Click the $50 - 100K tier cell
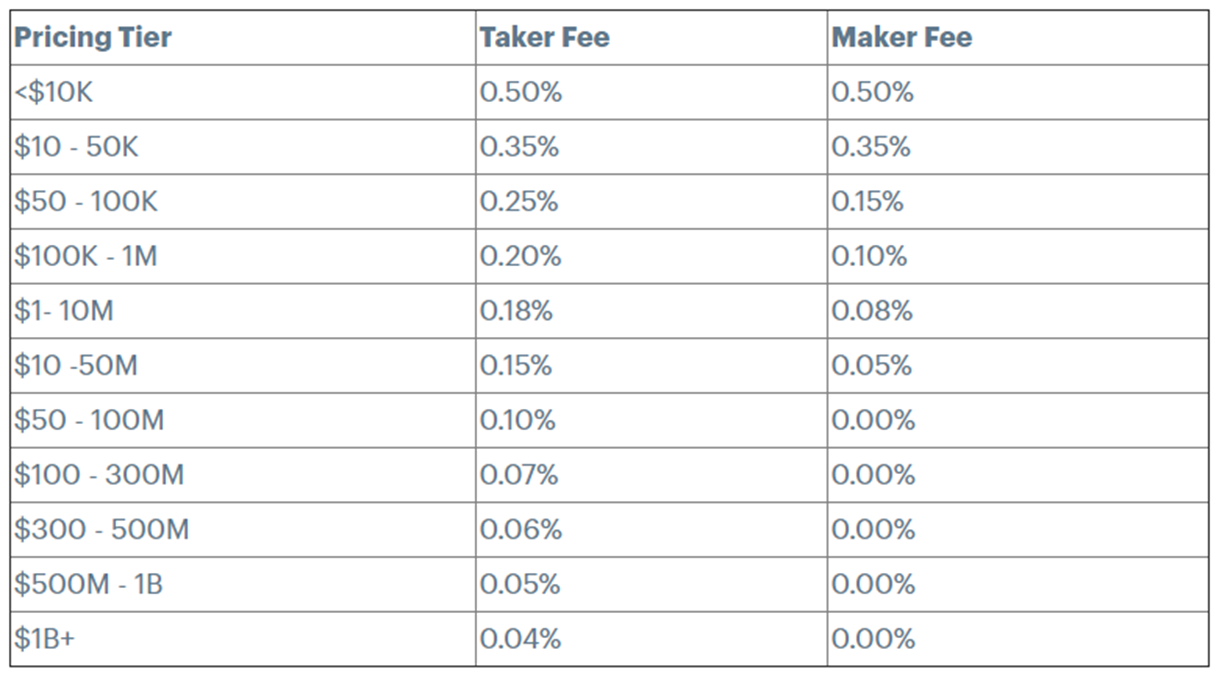The image size is (1219, 675). coord(243,202)
